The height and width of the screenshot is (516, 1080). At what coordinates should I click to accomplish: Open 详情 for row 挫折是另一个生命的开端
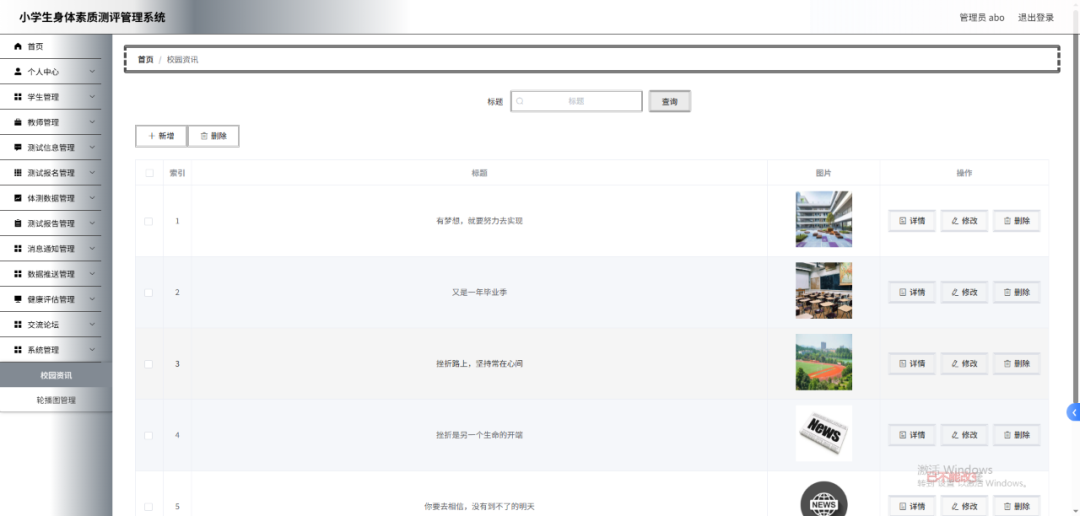coord(912,435)
